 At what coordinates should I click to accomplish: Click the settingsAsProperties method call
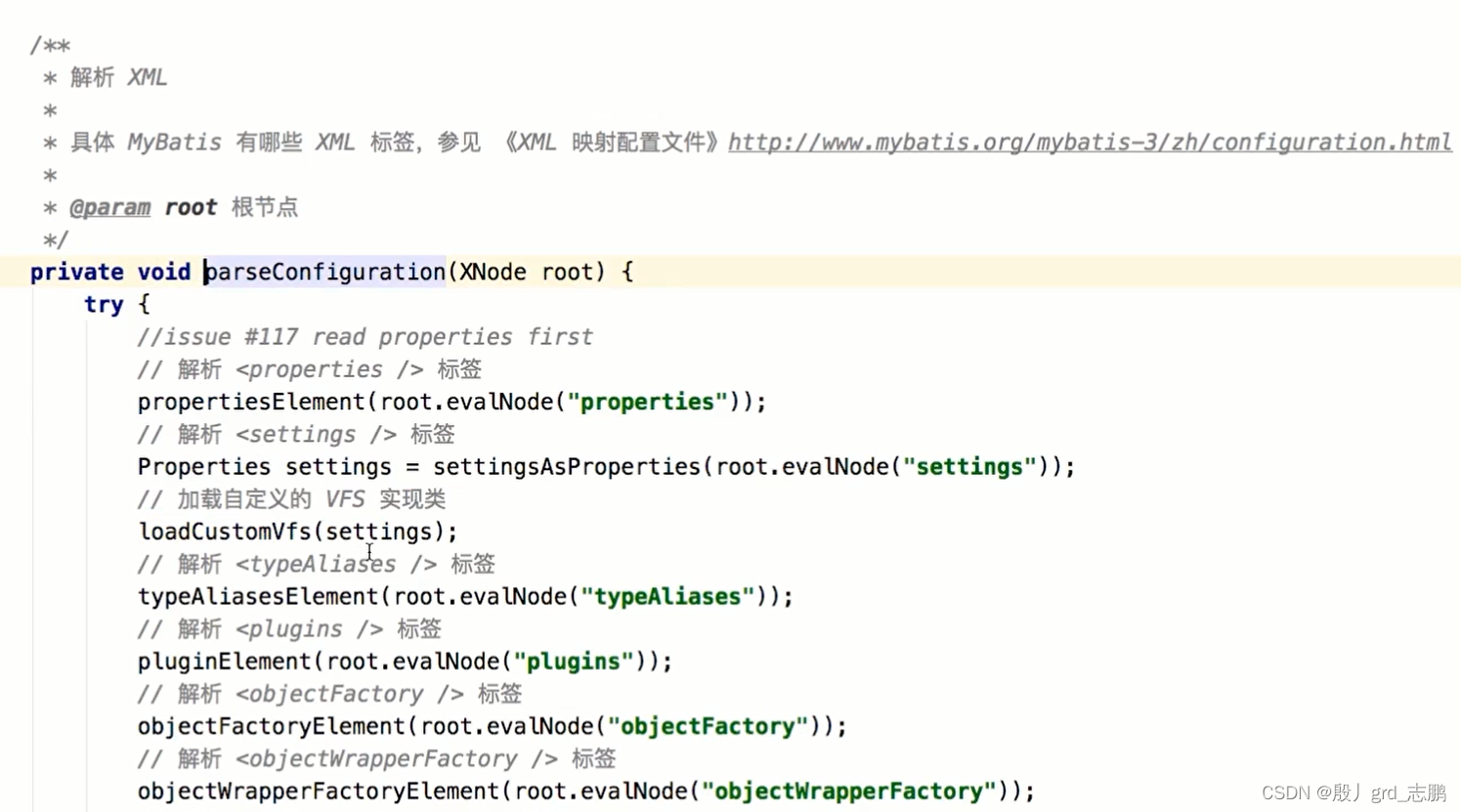click(567, 467)
